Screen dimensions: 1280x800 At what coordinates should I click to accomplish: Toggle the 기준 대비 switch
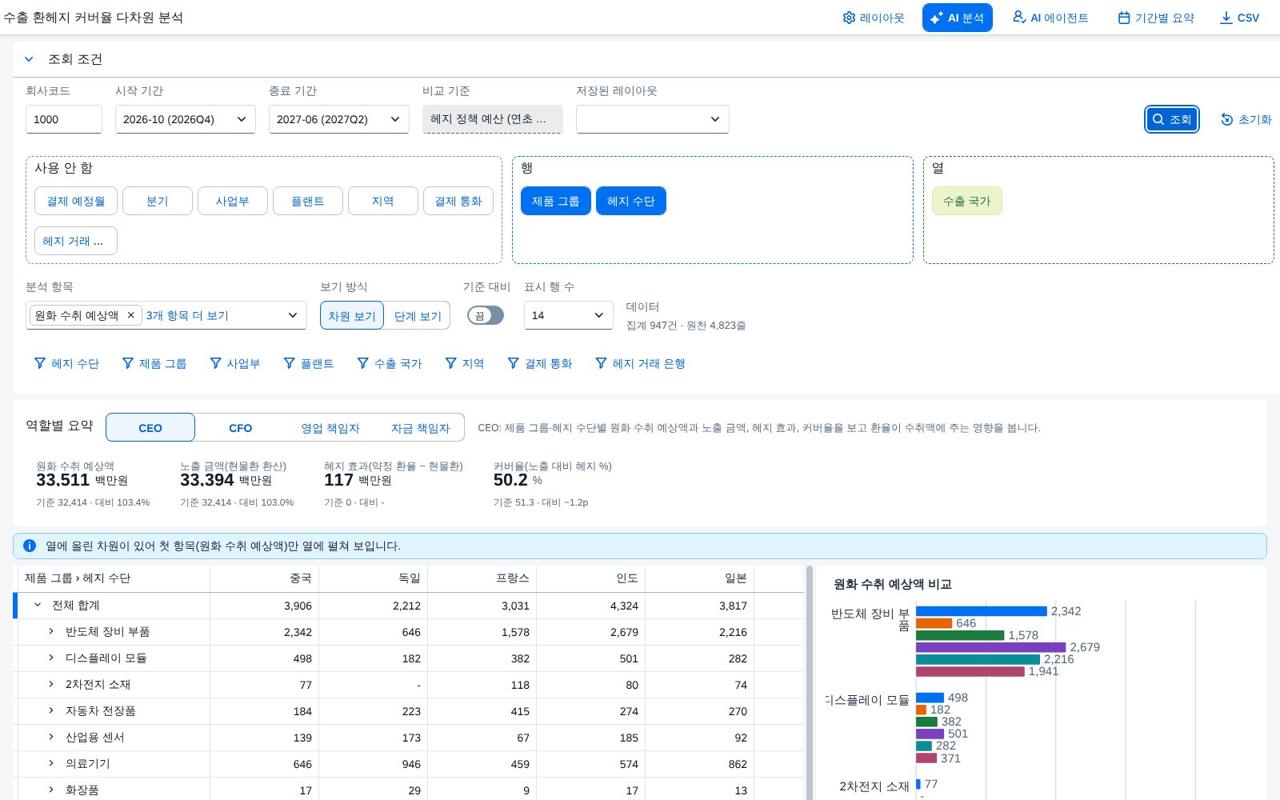click(486, 315)
